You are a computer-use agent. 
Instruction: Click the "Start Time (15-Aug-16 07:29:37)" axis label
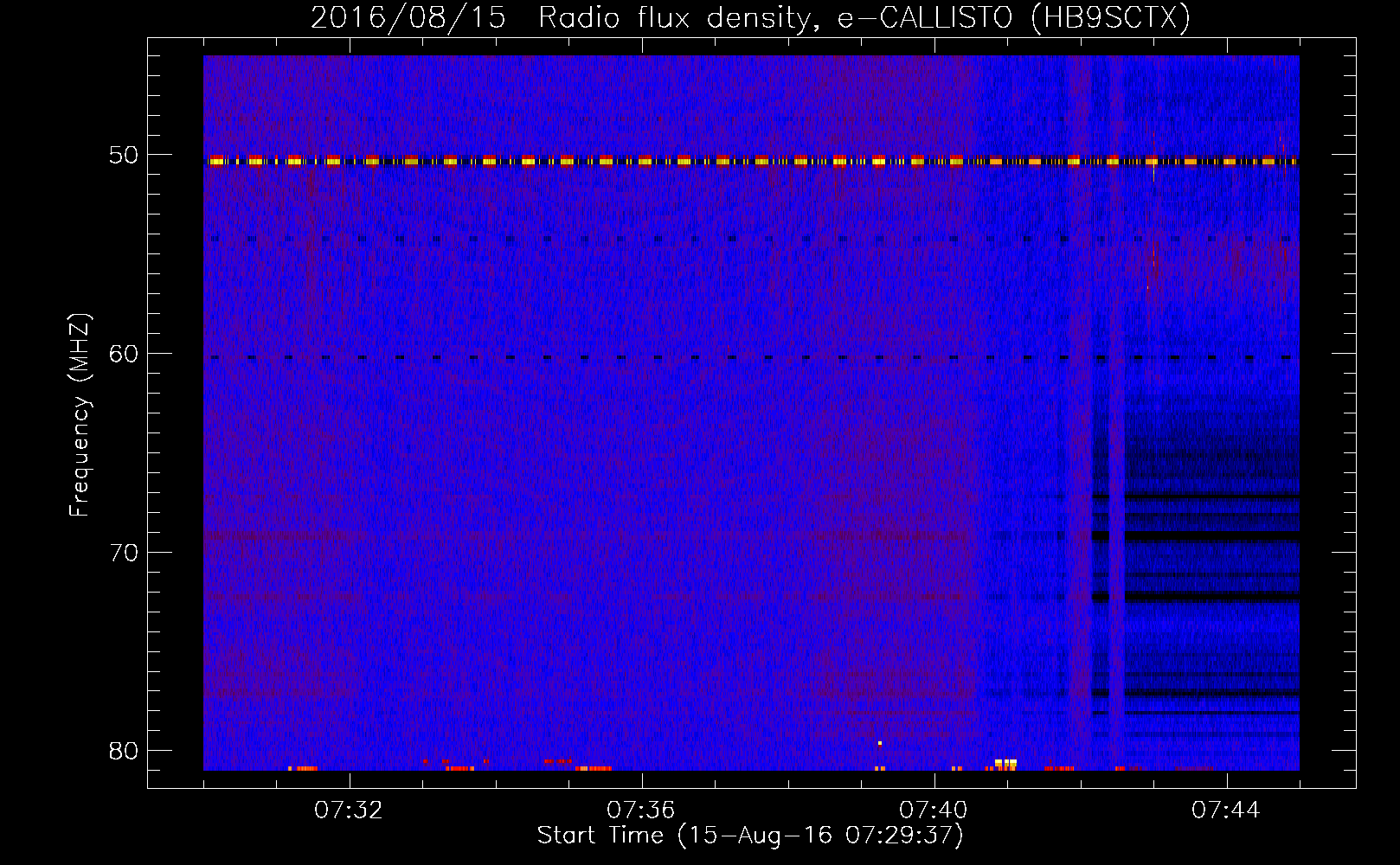pyautogui.click(x=750, y=836)
